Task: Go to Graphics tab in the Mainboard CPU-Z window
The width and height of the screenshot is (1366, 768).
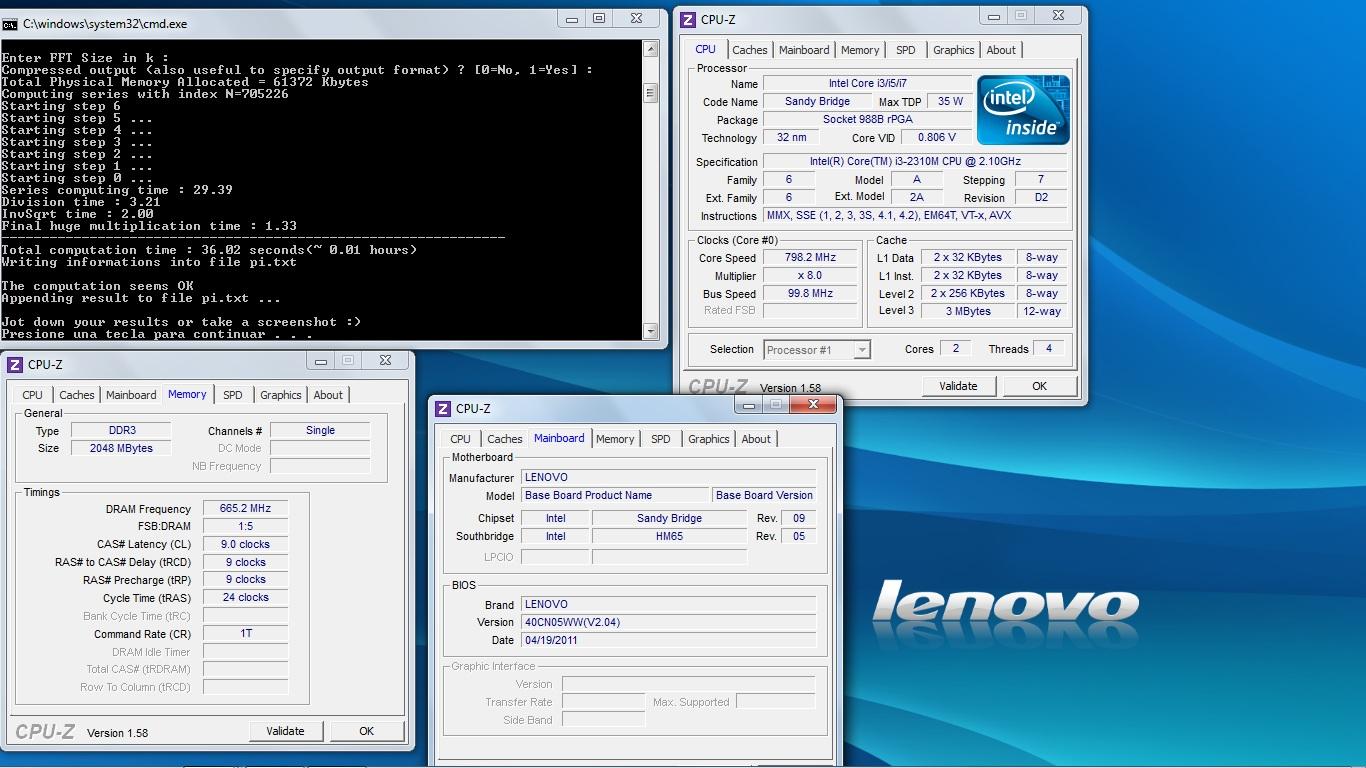Action: tap(708, 439)
